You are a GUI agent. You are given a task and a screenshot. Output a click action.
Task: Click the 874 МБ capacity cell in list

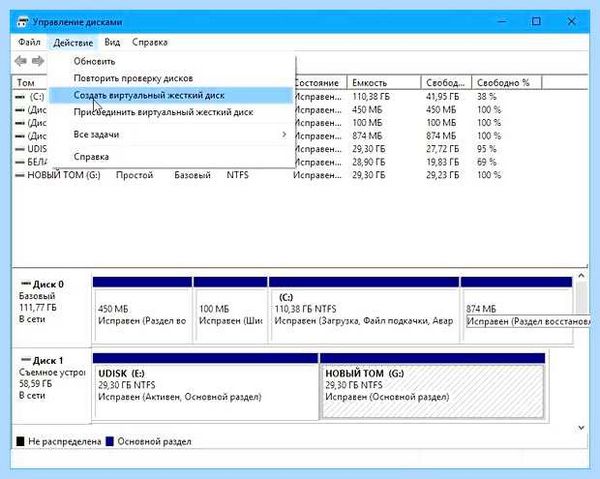click(x=367, y=136)
